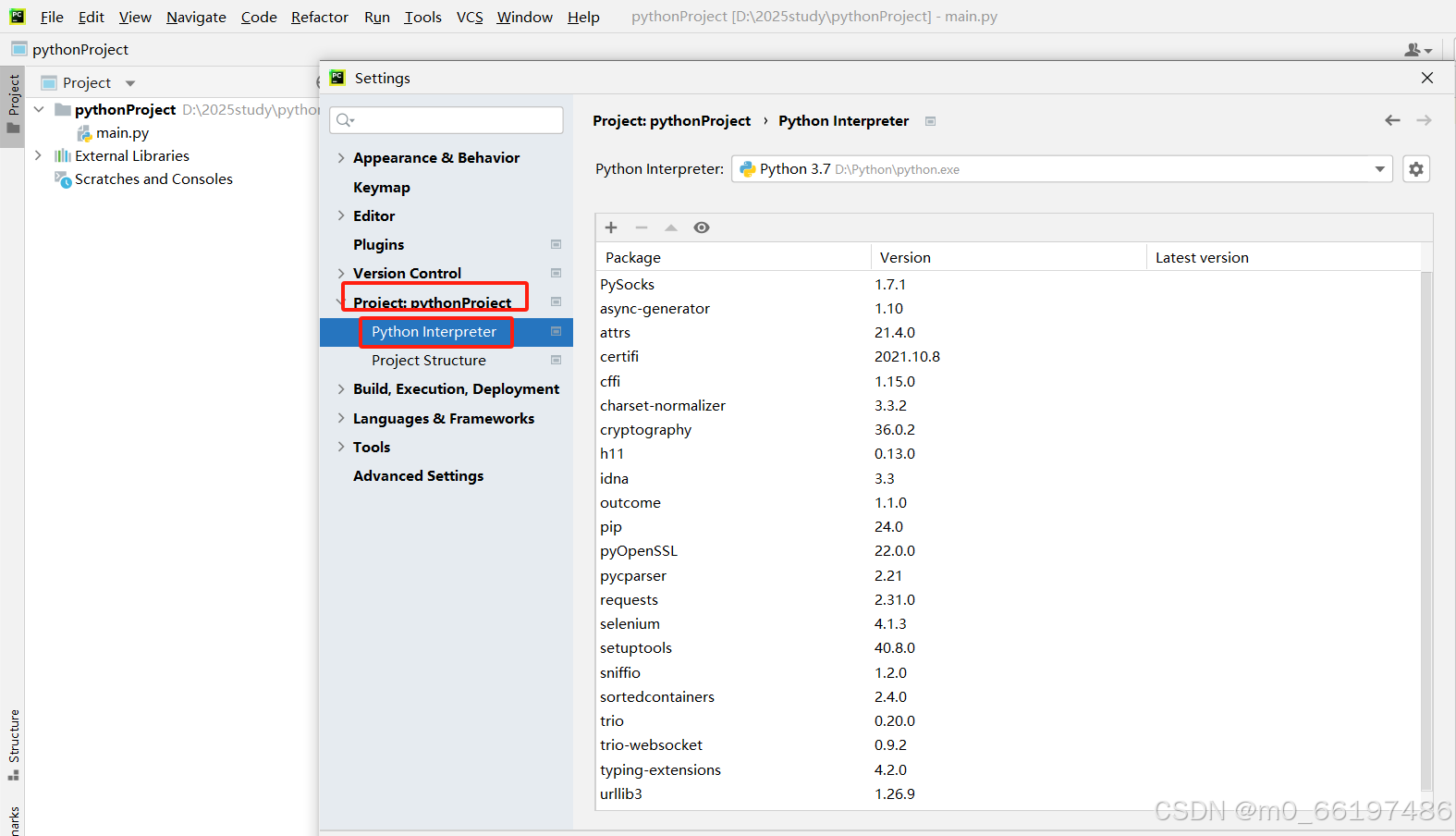This screenshot has width=1456, height=836.
Task: Open the File menu
Action: [x=52, y=17]
